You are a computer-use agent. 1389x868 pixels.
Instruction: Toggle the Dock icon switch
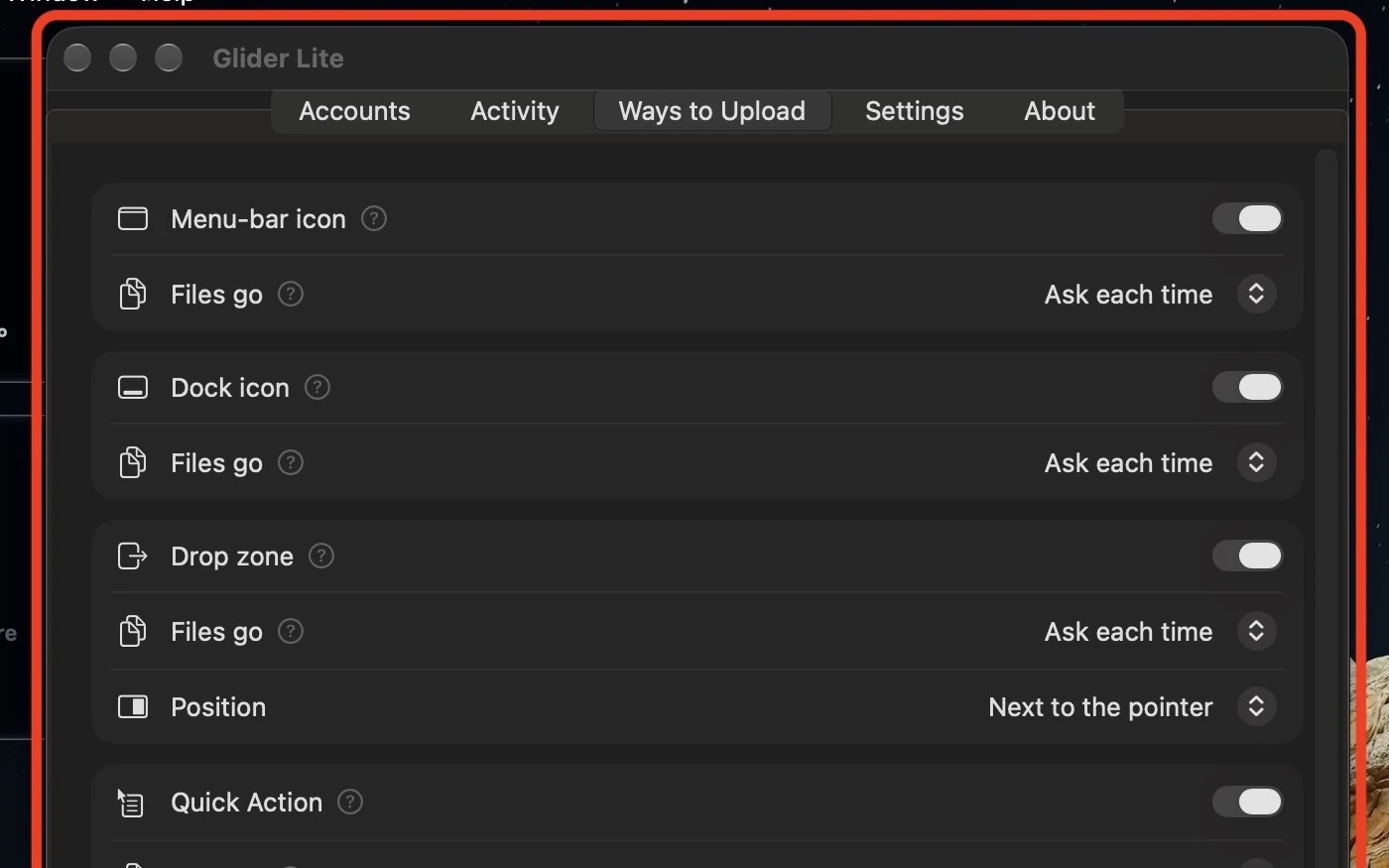[1247, 387]
